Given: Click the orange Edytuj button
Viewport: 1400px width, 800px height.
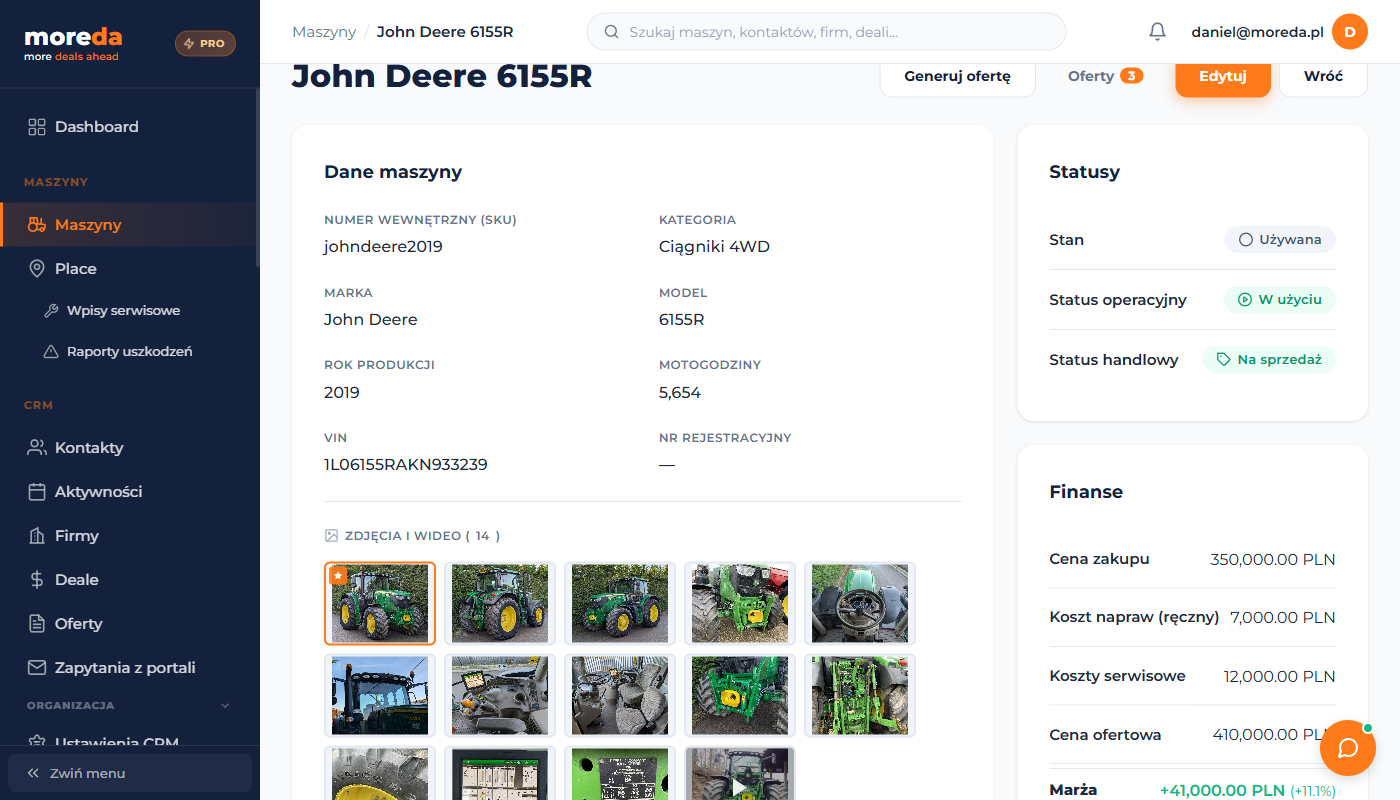Looking at the screenshot, I should tap(1223, 76).
